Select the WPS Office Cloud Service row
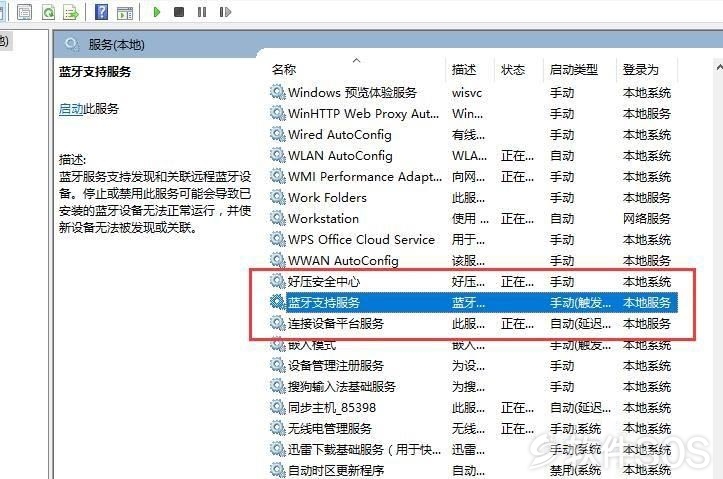723x479 pixels. pyautogui.click(x=473, y=240)
